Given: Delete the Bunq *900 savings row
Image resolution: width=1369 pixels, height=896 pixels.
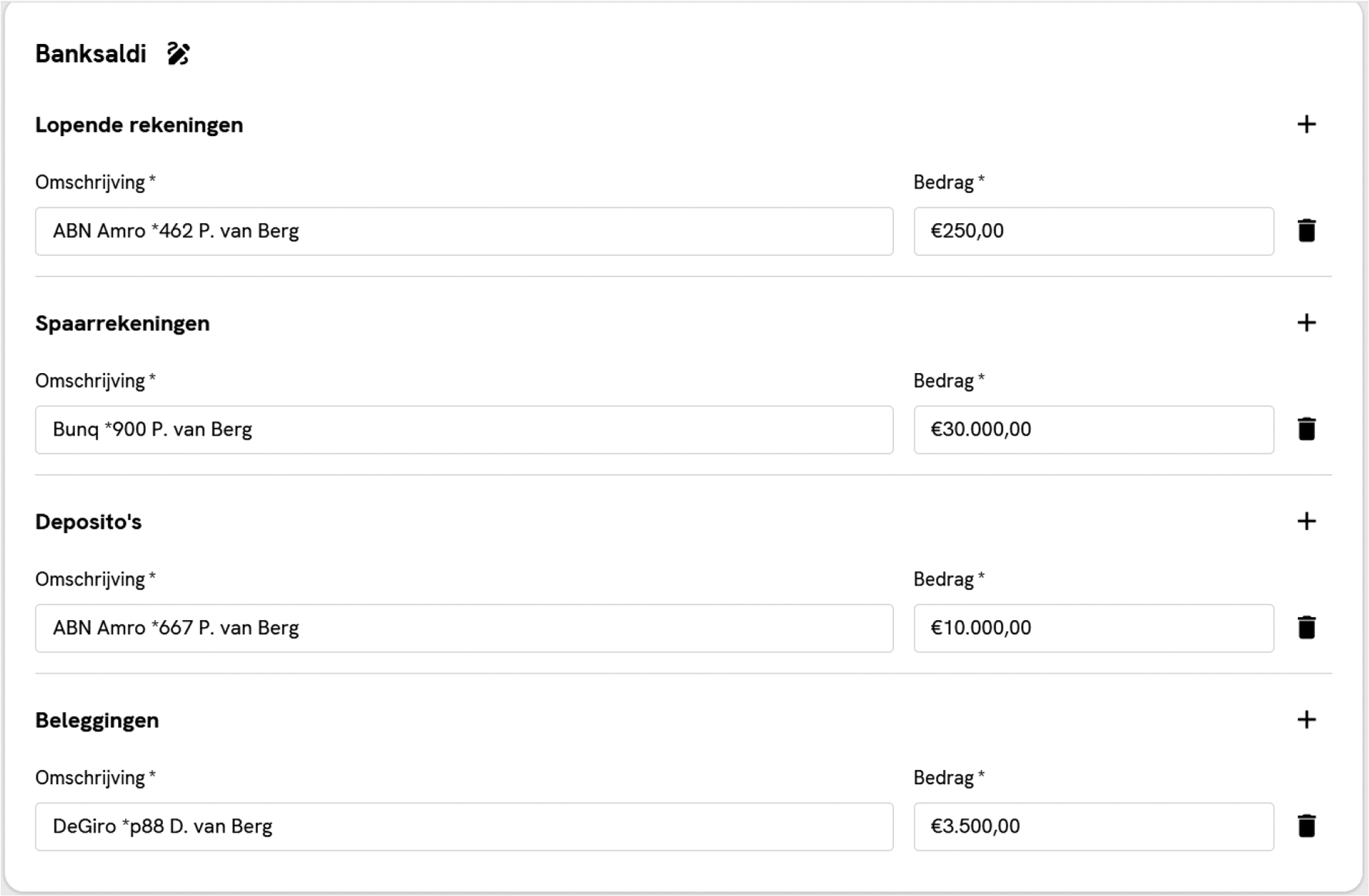Looking at the screenshot, I should (x=1306, y=429).
